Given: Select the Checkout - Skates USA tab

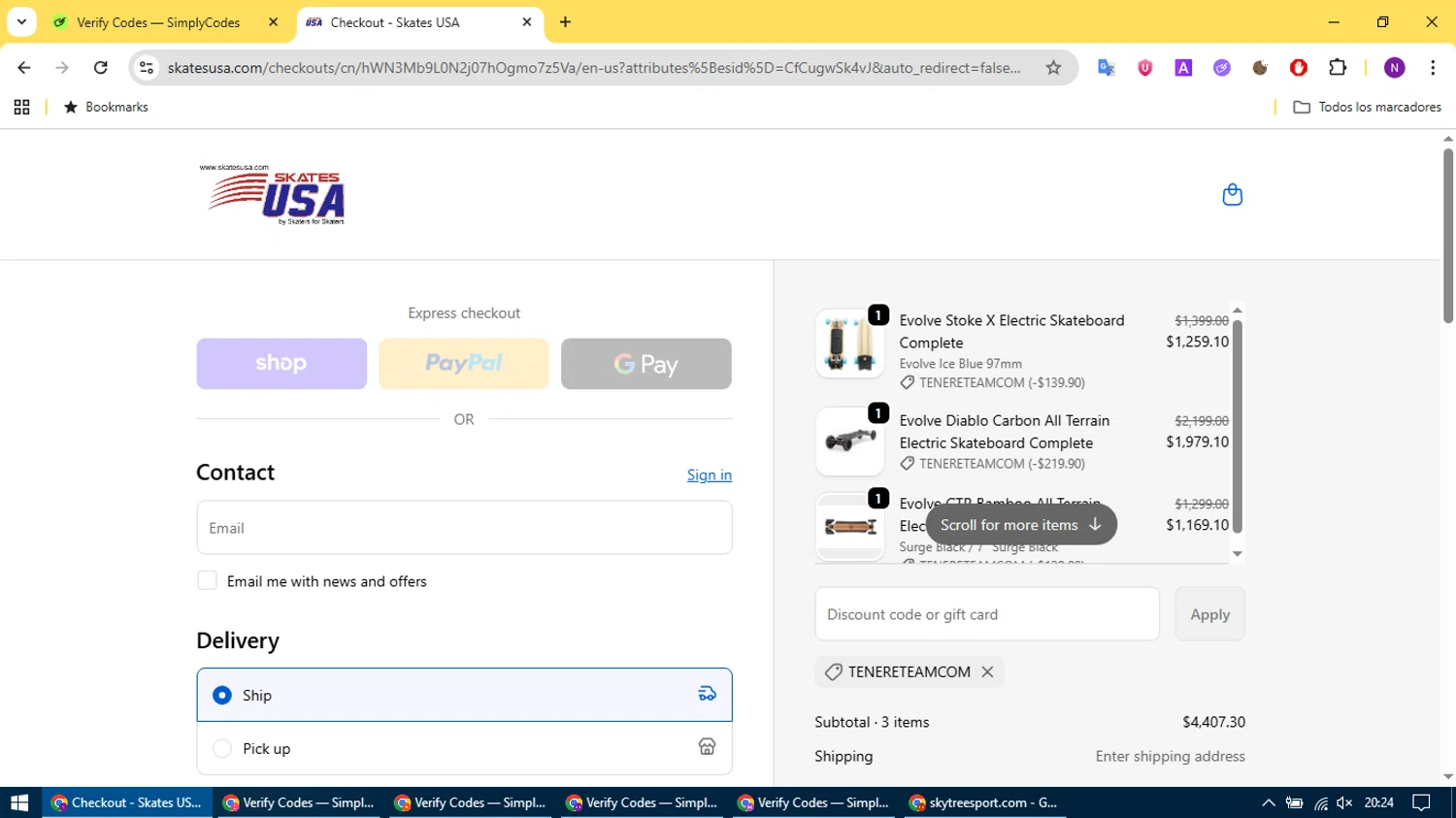Looking at the screenshot, I should pyautogui.click(x=395, y=22).
